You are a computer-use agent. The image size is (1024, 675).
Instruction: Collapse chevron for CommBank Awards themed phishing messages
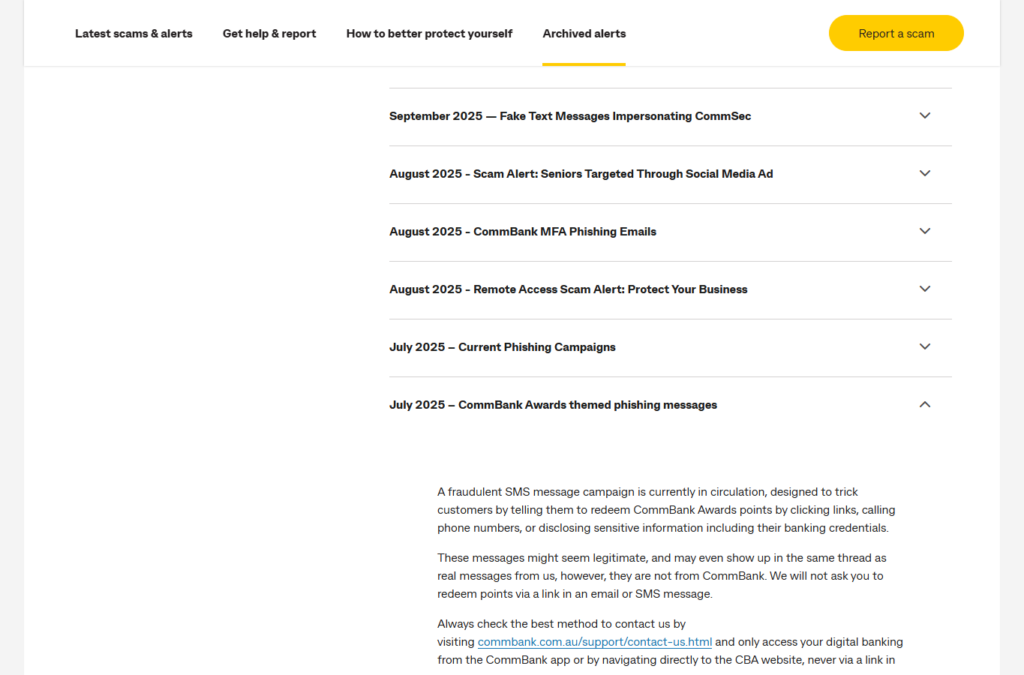[x=925, y=405]
